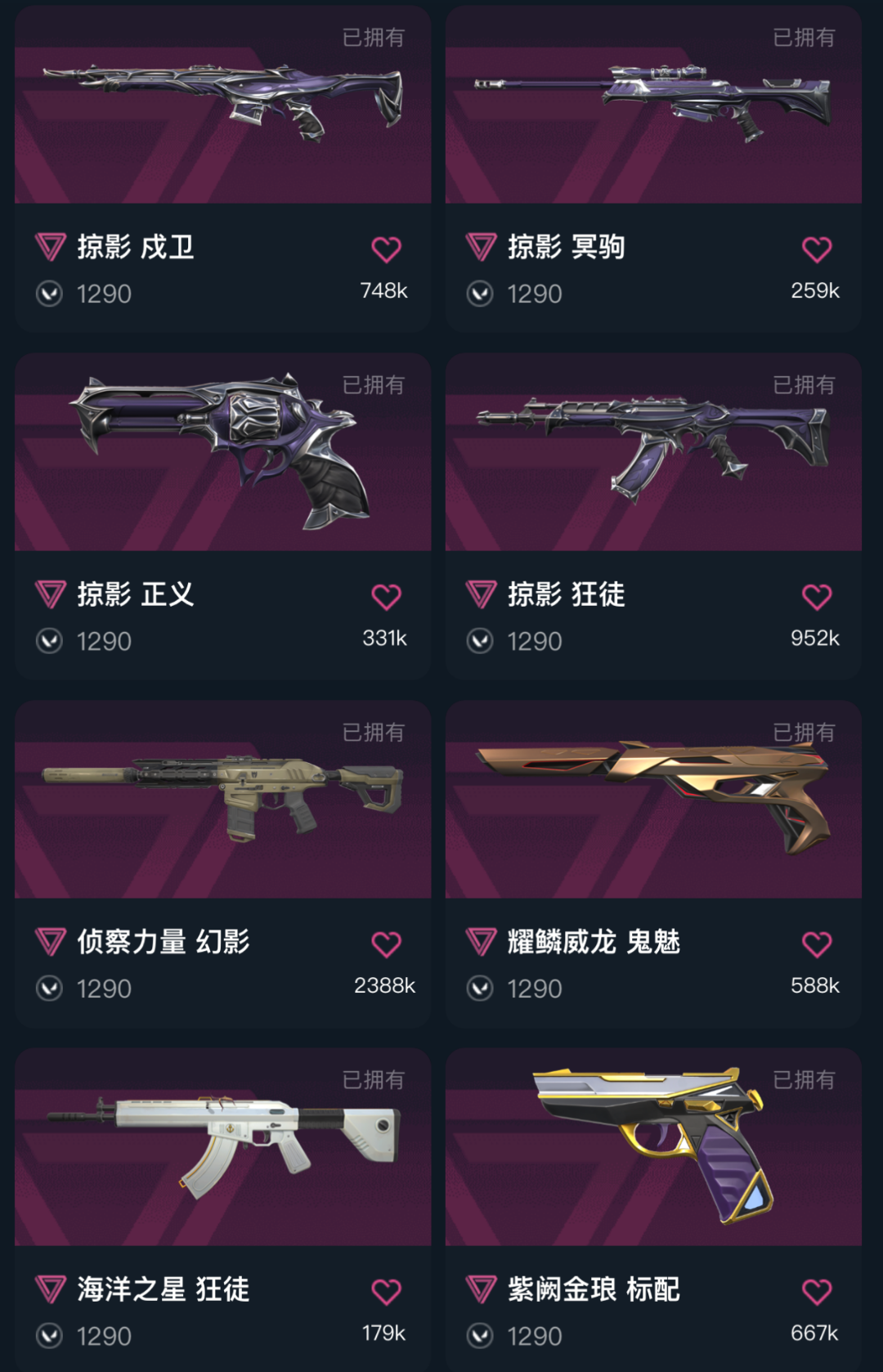Click tier triangle icon beside 耀鳞威龙 鬼魅
This screenshot has width=883, height=1372.
[481, 942]
